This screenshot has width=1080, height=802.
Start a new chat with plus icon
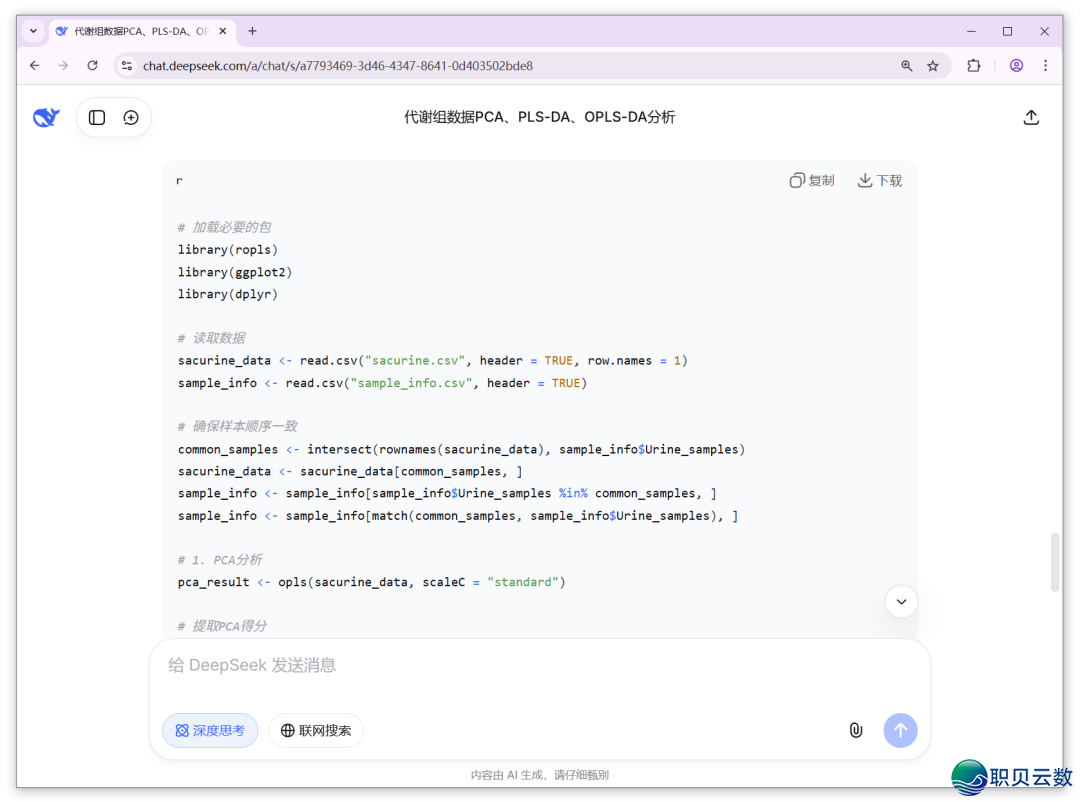point(131,117)
